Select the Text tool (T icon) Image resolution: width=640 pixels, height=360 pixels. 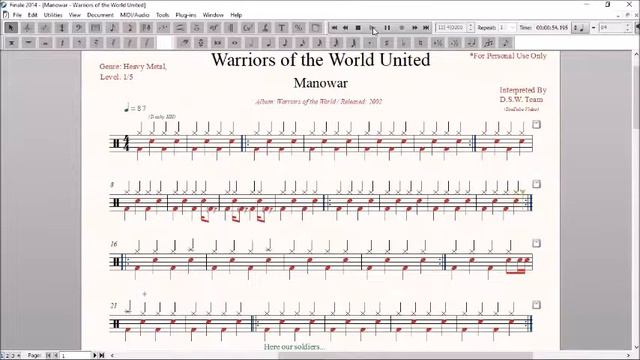[282, 28]
